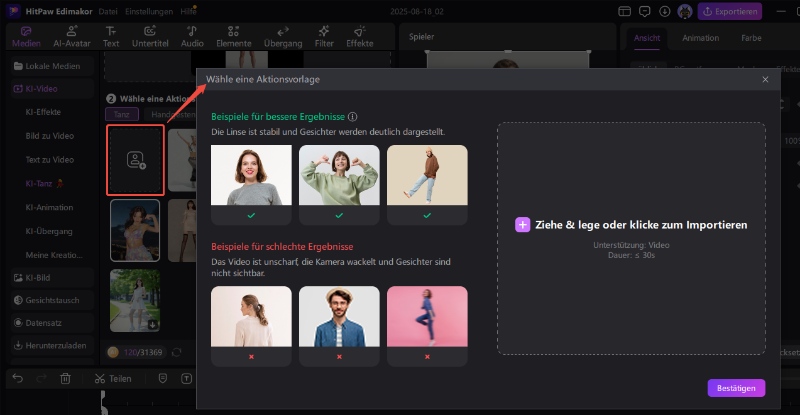
Task: Click the marker shield icon in timeline toolbar
Action: coord(163,378)
